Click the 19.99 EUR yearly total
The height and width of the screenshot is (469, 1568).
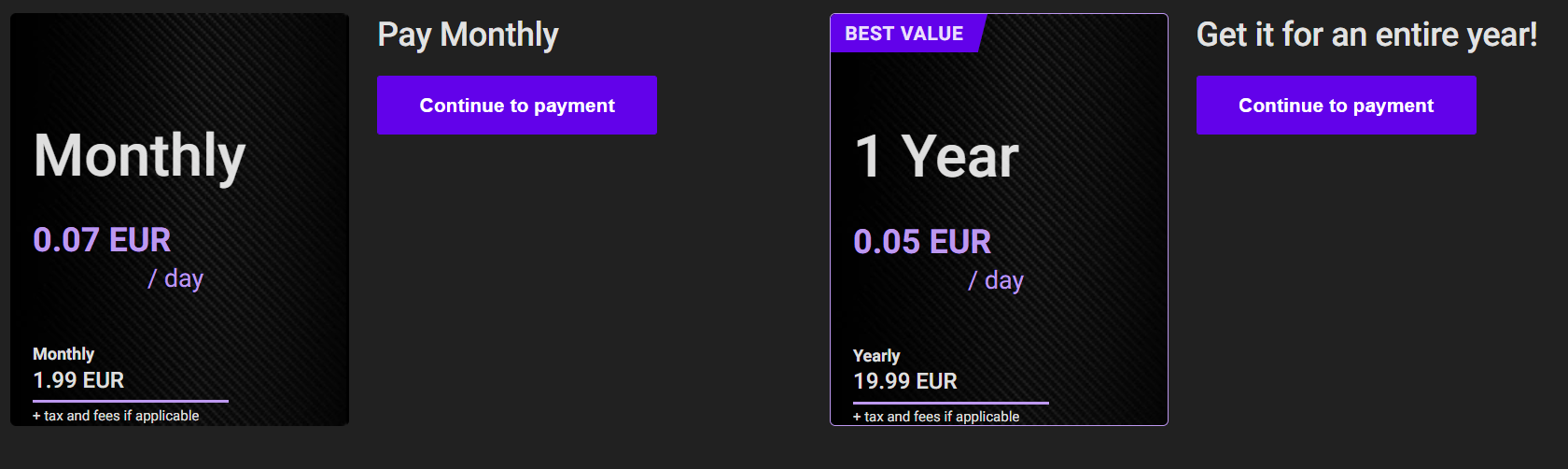click(x=905, y=381)
